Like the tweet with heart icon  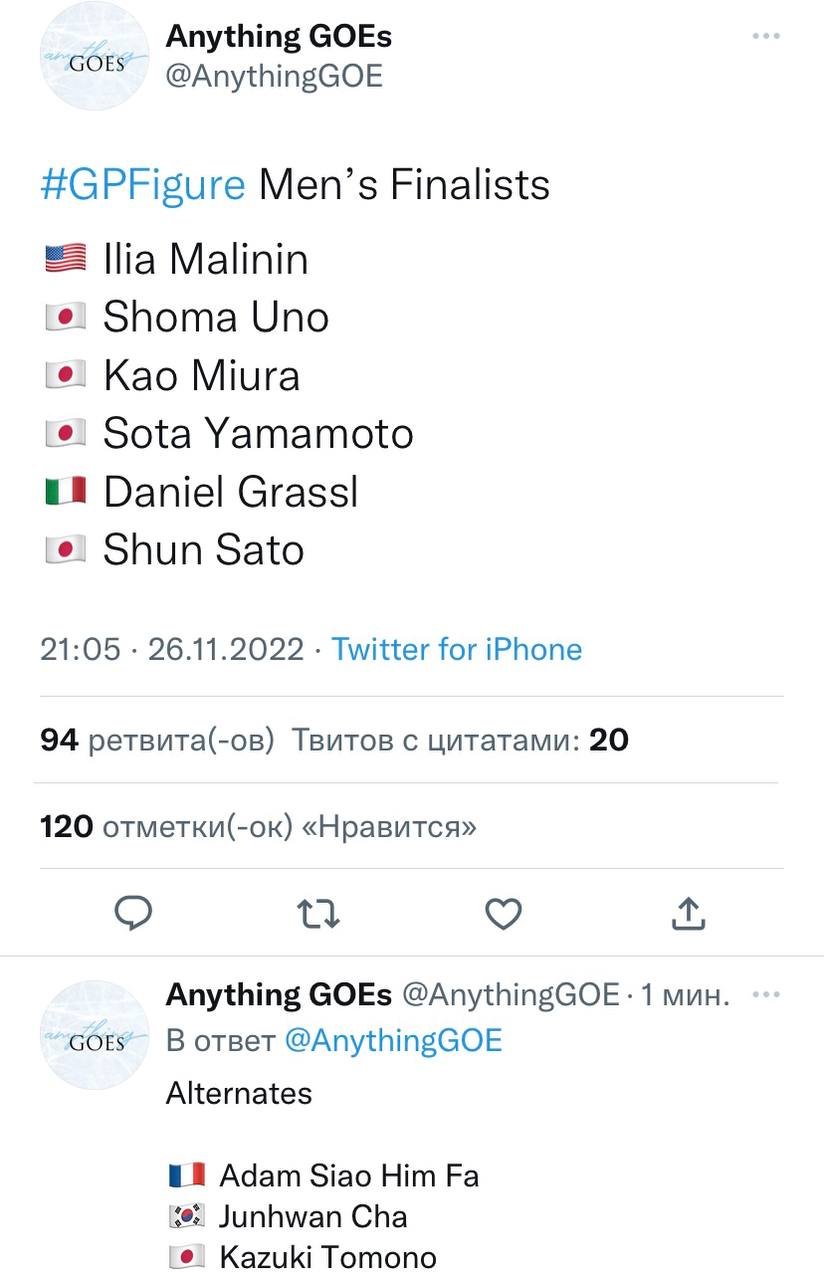coord(503,912)
